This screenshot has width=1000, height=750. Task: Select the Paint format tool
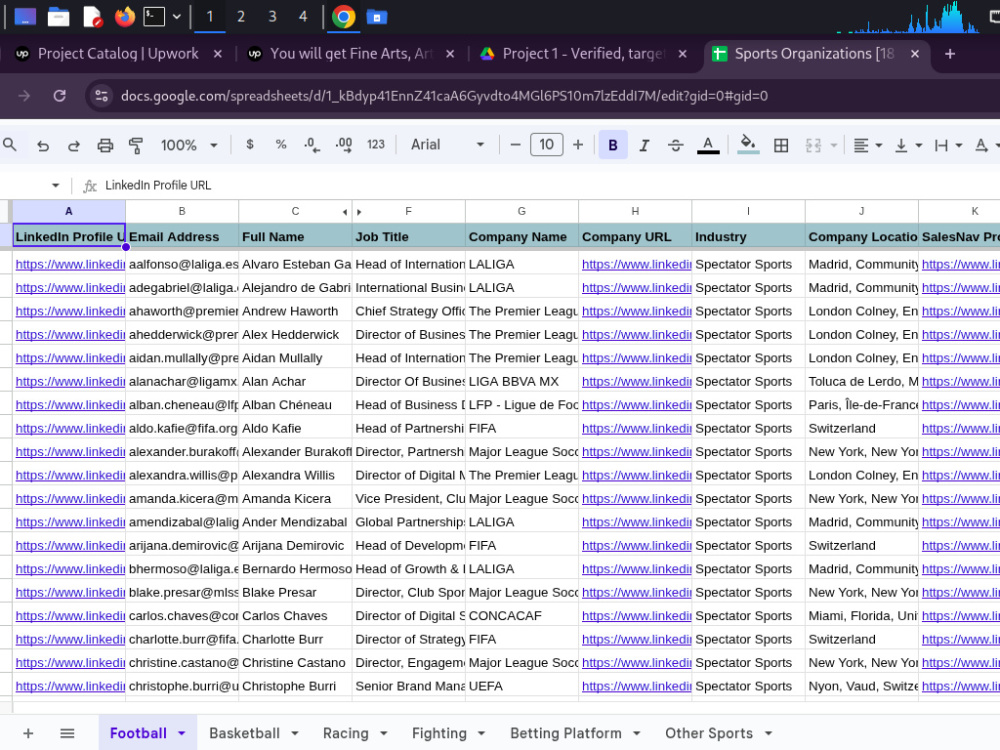tap(136, 145)
